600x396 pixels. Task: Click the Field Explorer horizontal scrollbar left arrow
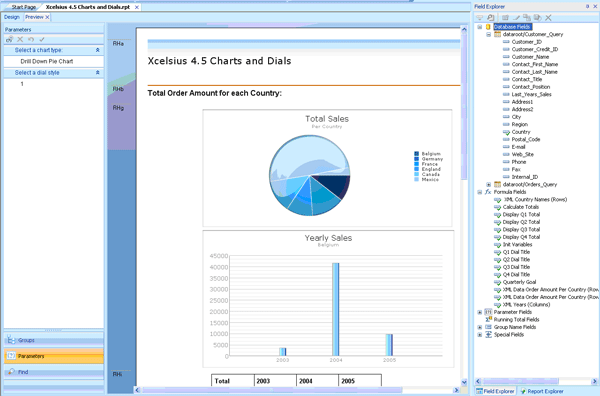tap(478, 381)
